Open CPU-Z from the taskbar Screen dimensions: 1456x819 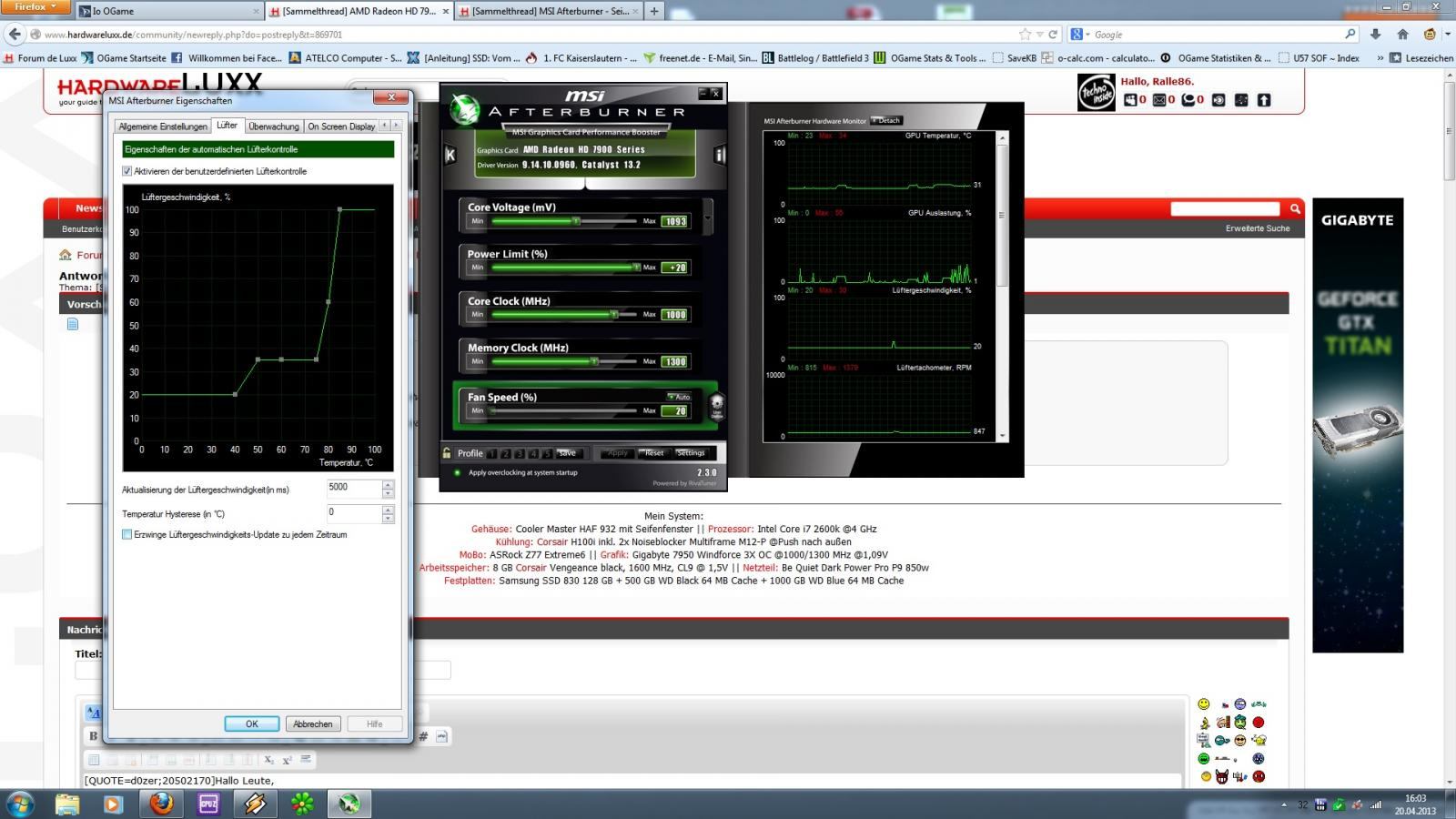point(208,804)
